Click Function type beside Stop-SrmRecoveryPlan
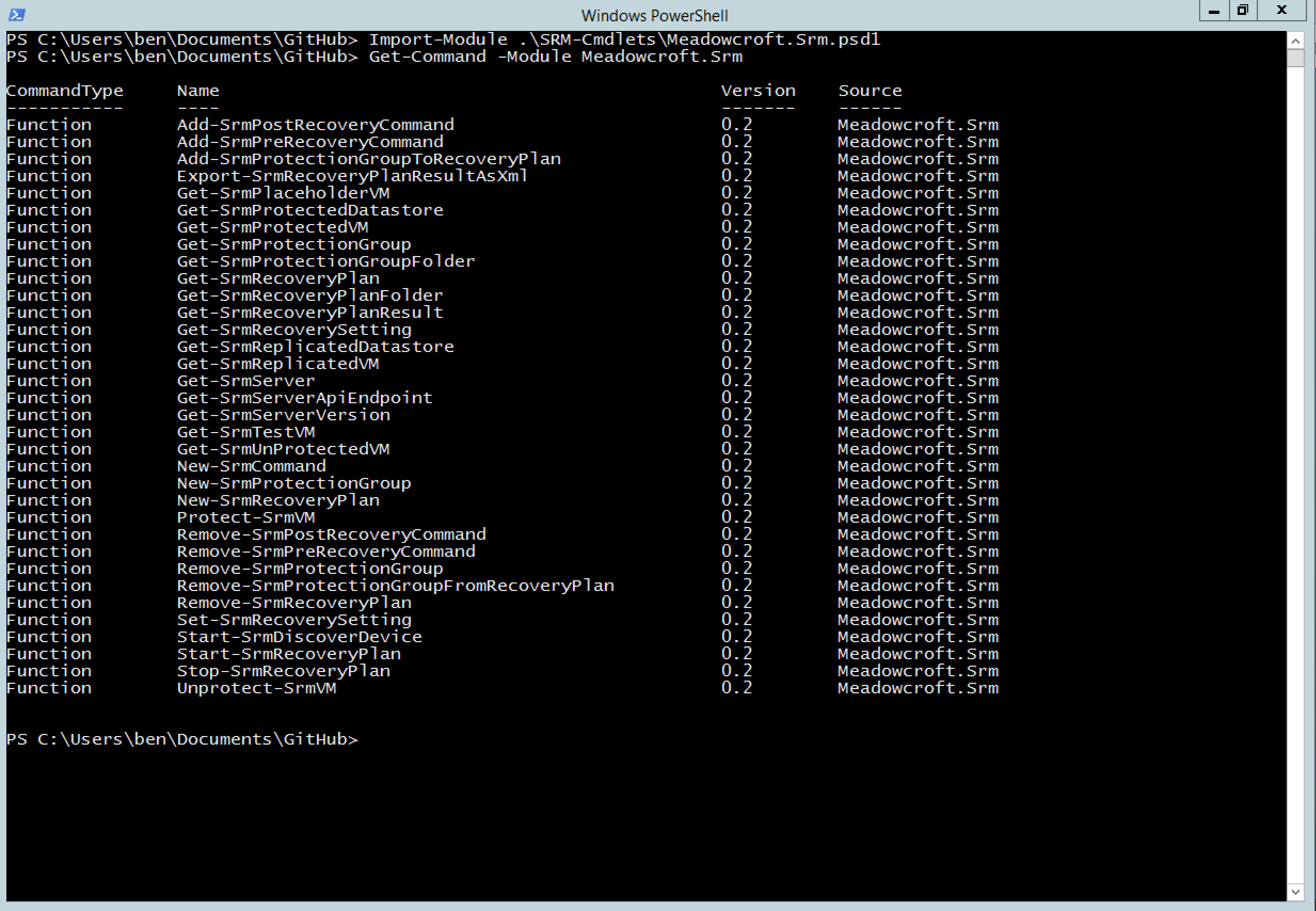This screenshot has height=911, width=1316. click(49, 672)
